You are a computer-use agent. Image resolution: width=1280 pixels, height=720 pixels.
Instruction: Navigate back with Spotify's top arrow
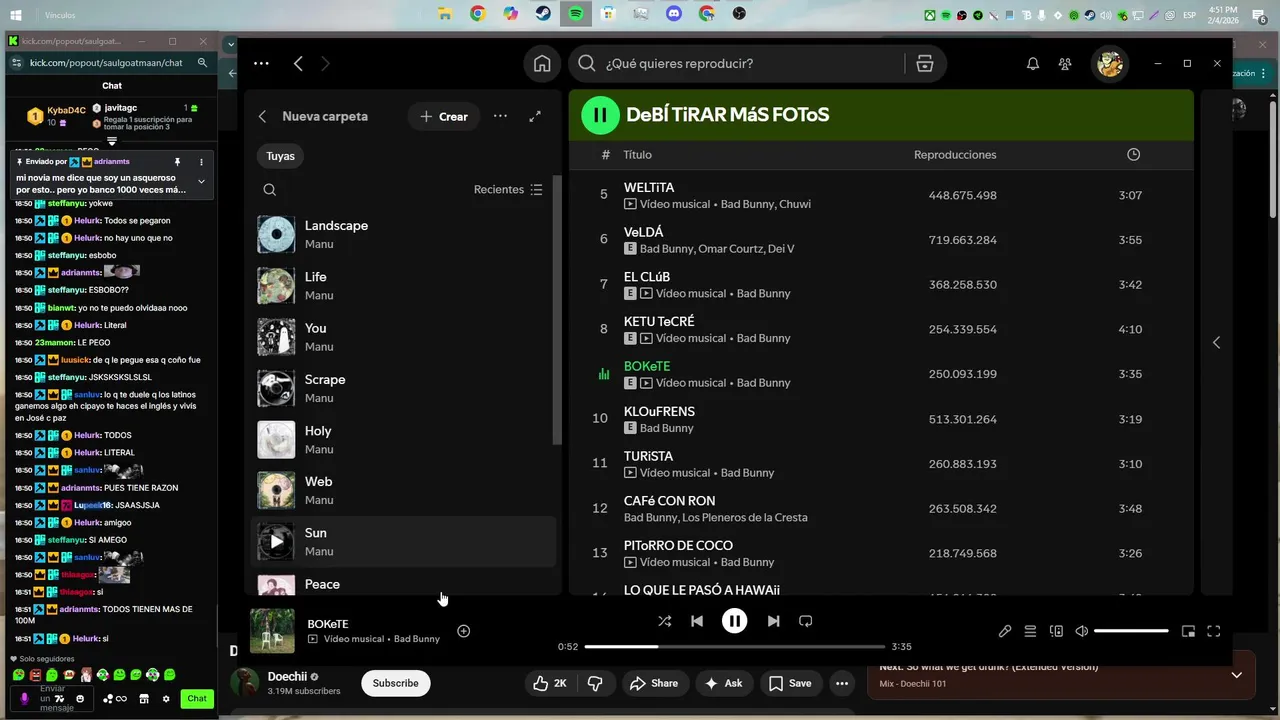[298, 64]
